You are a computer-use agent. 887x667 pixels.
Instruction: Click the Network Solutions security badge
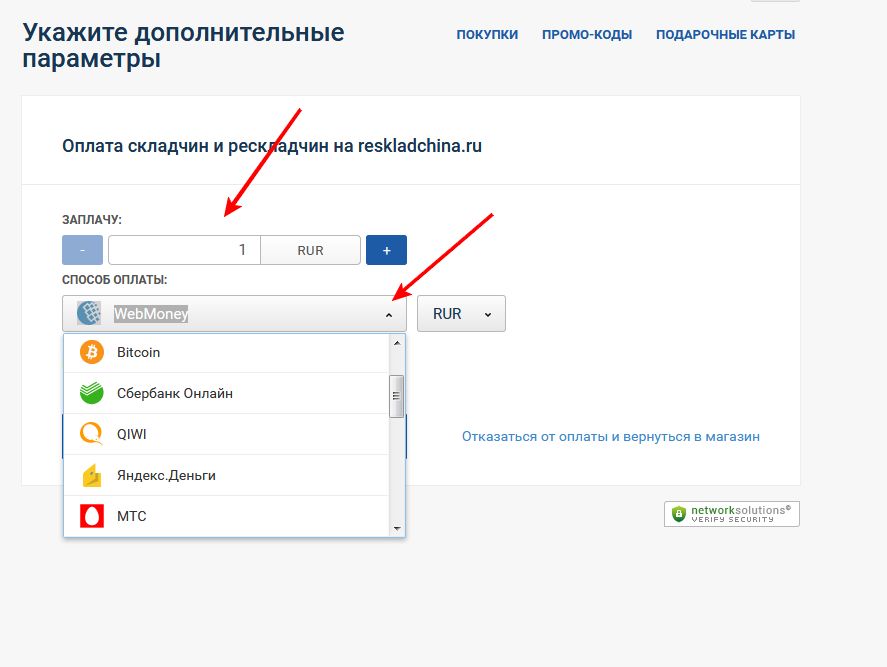(731, 514)
